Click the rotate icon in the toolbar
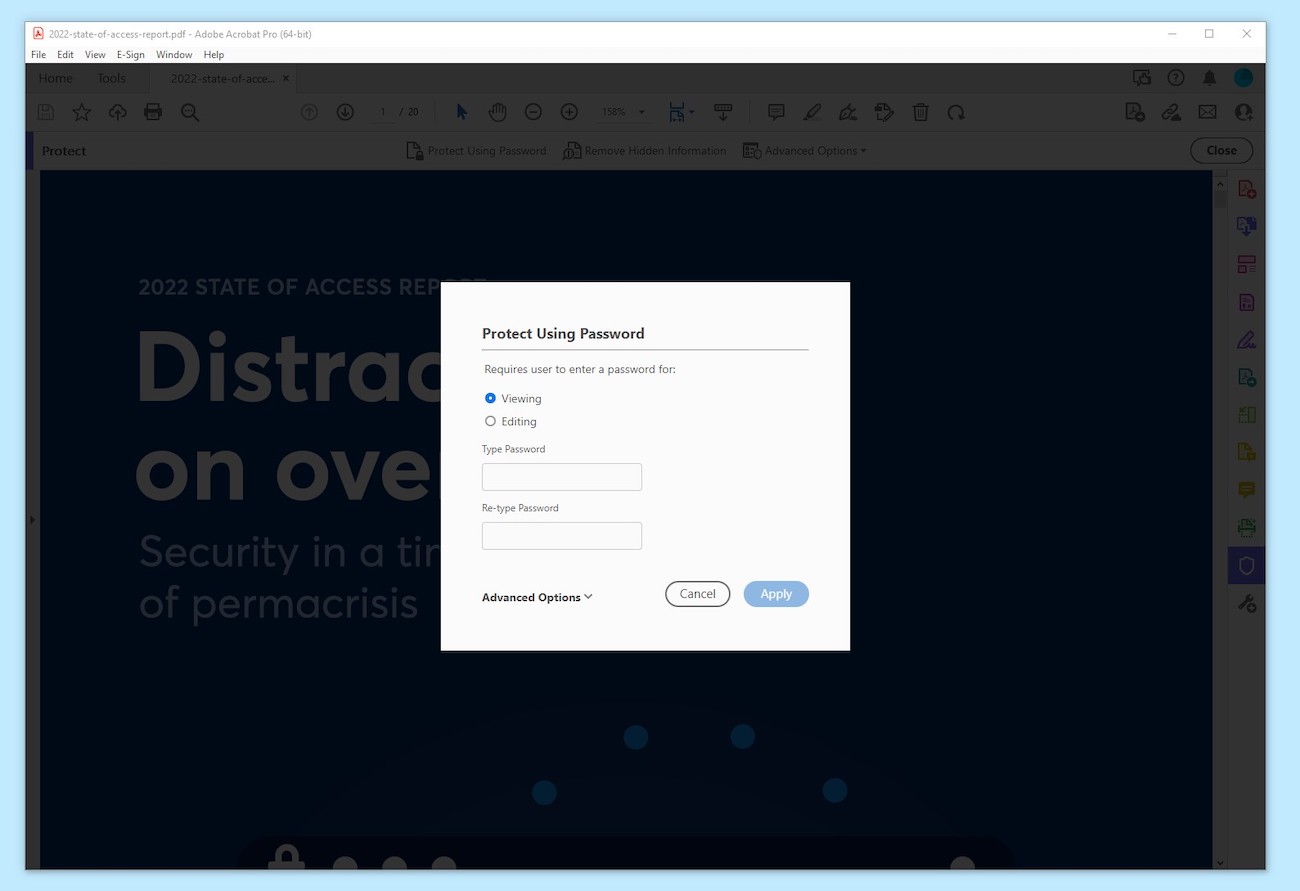Viewport: 1300px width, 891px height. [956, 112]
